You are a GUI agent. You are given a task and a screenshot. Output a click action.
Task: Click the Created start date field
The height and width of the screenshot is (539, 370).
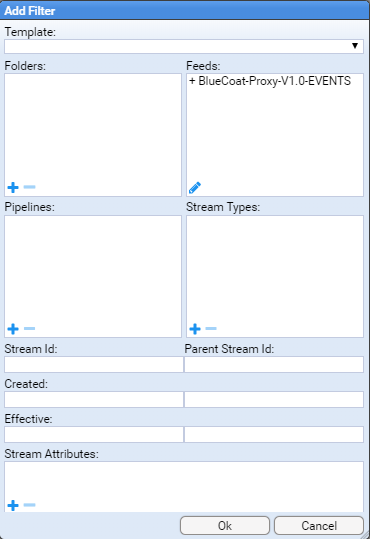(94, 399)
